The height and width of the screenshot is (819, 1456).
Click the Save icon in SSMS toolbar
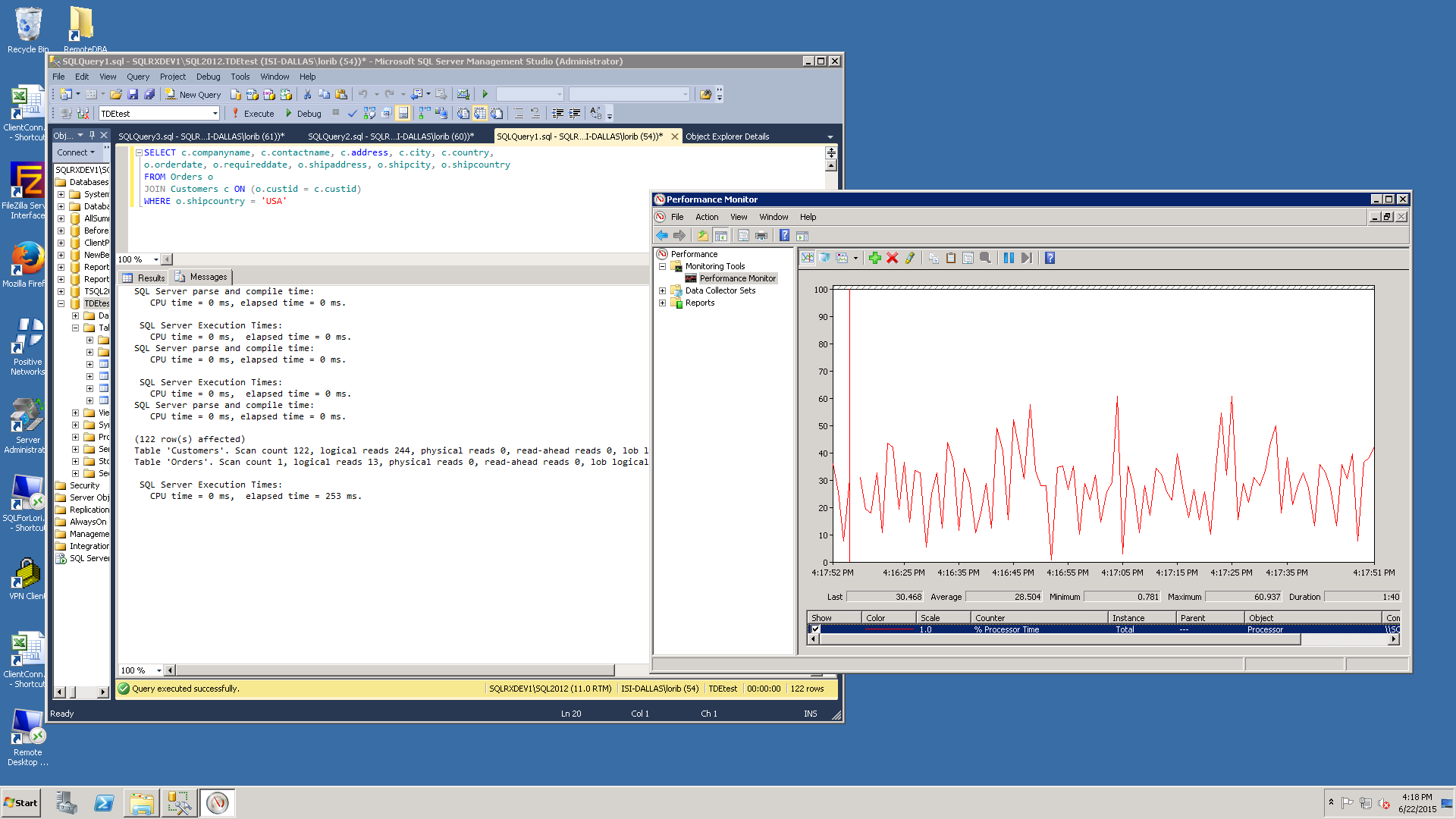133,95
